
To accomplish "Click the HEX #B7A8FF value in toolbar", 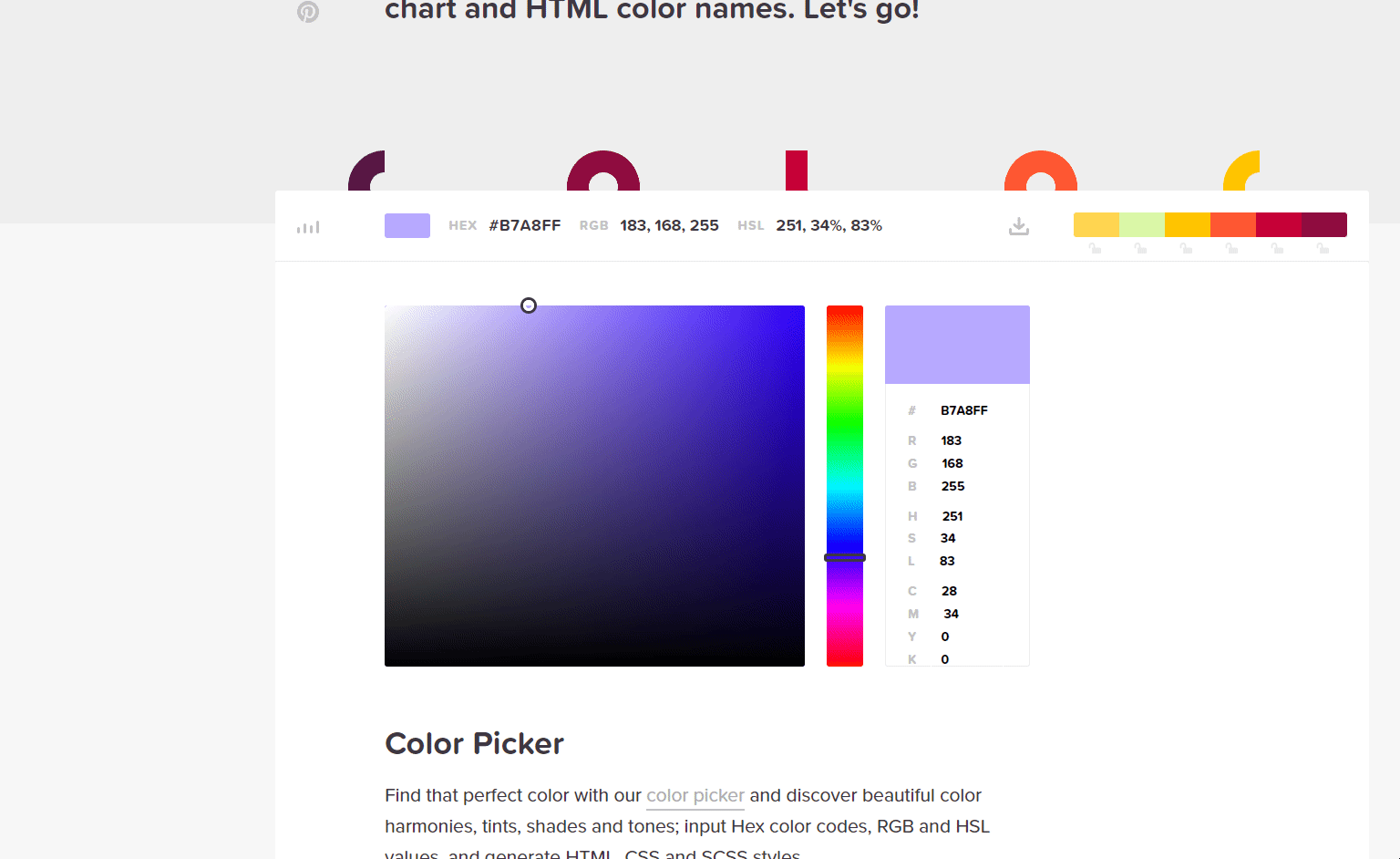I will [x=524, y=225].
